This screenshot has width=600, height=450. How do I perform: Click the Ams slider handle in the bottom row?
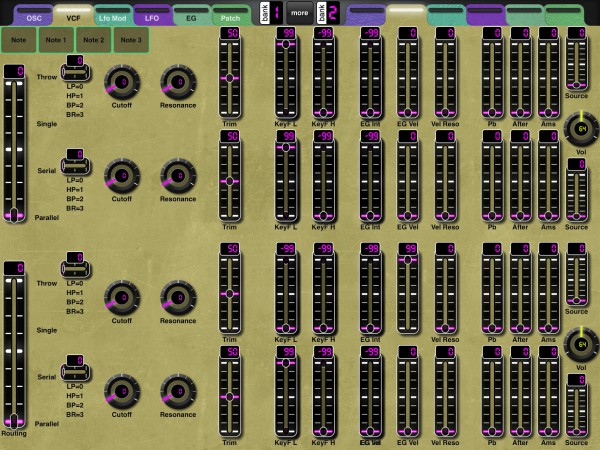548,431
